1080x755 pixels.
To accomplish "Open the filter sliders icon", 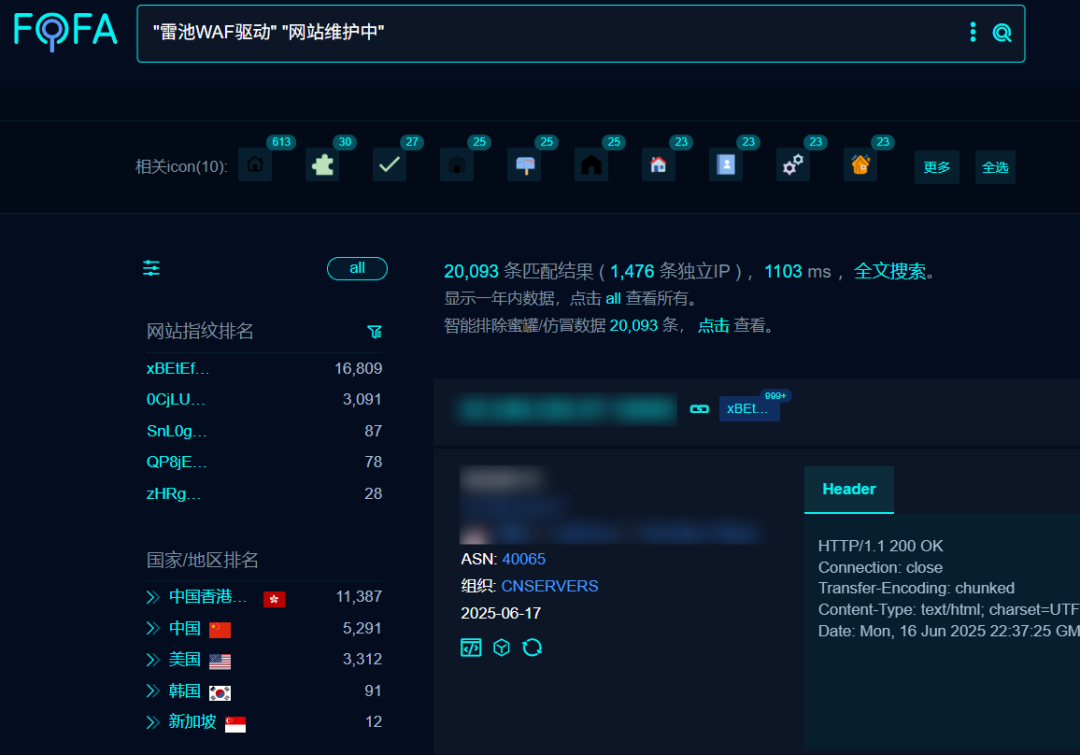I will pyautogui.click(x=151, y=268).
